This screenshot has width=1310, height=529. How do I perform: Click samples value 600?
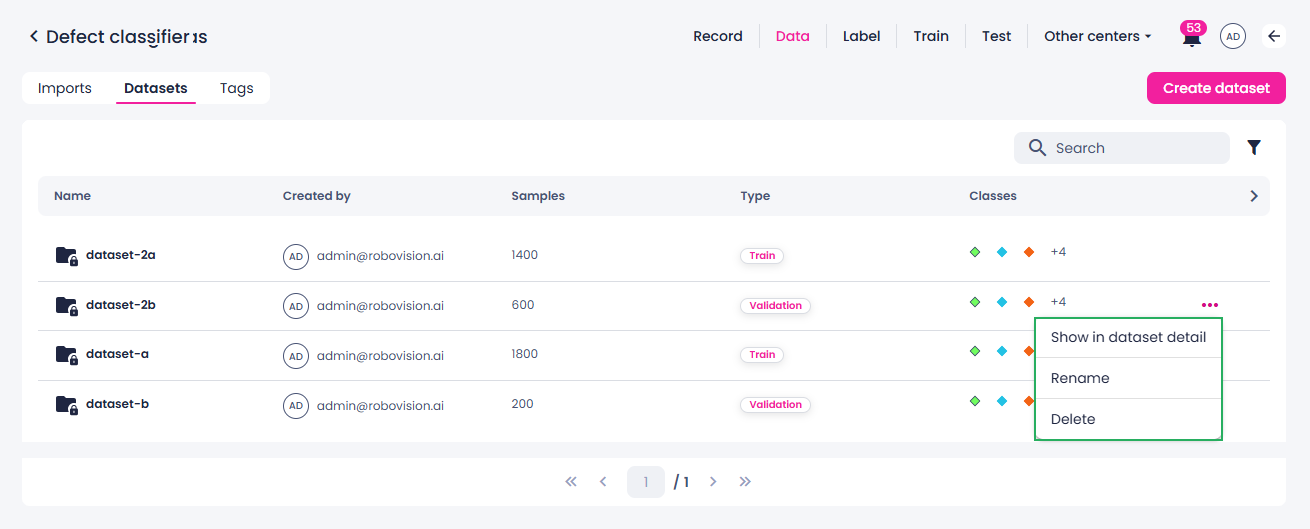point(522,305)
